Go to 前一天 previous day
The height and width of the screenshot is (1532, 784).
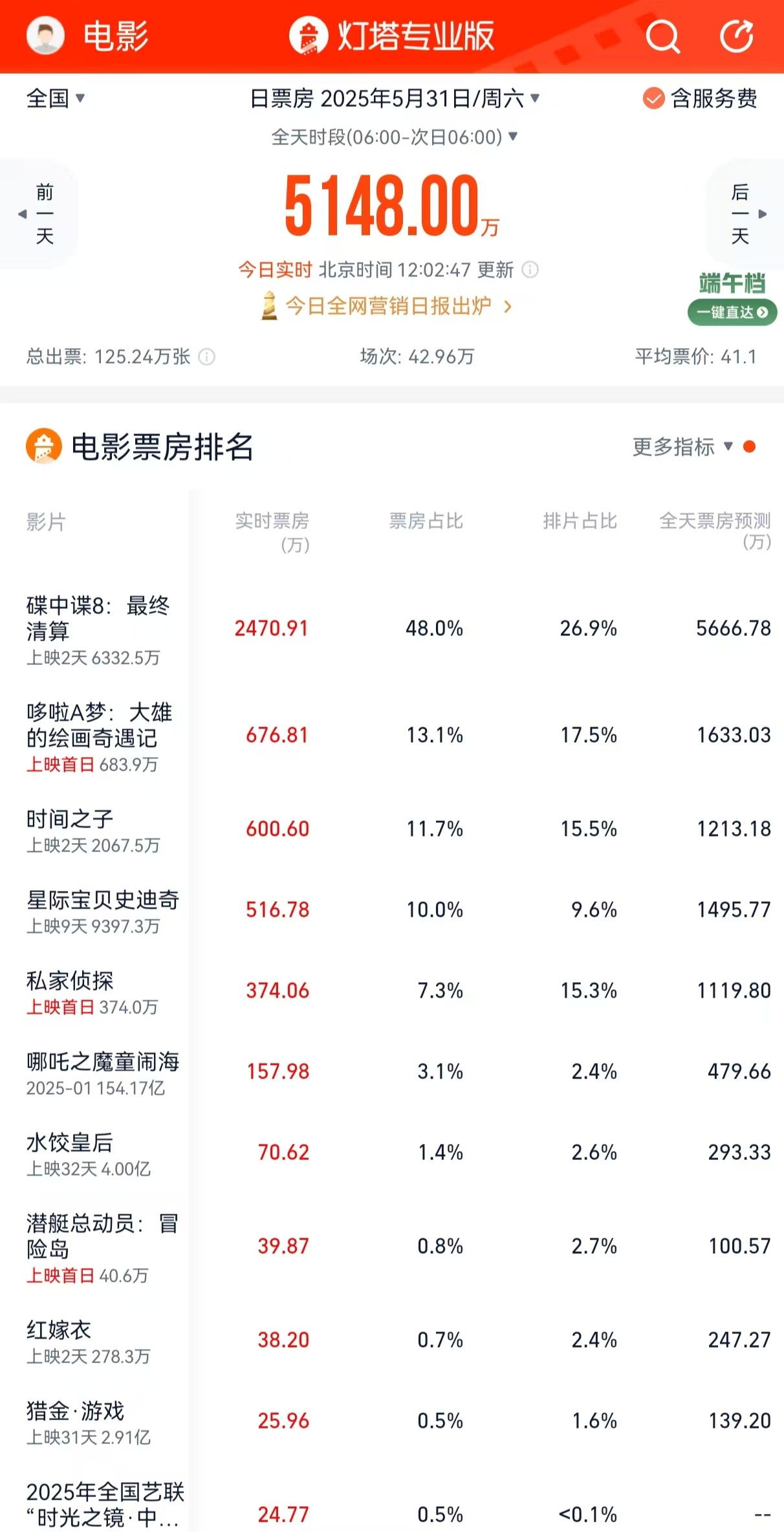(39, 213)
